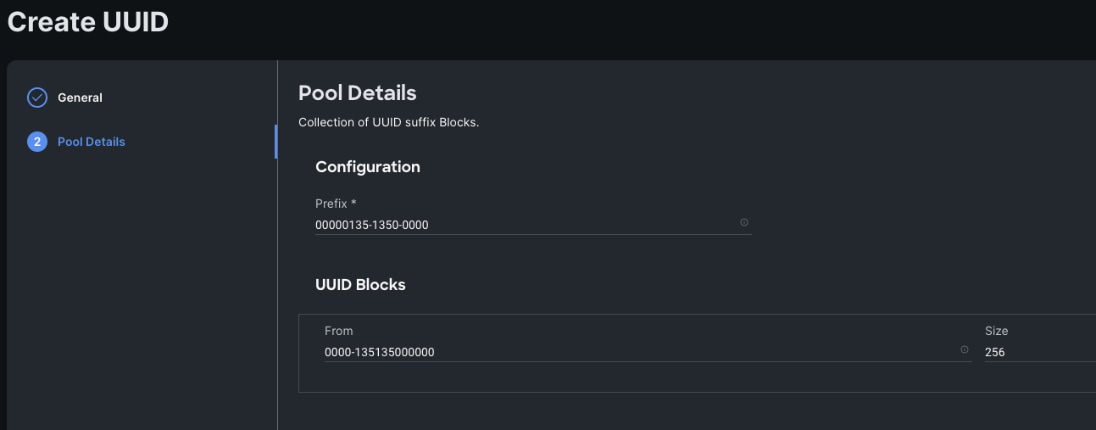Click the info icon in From field
Screen dimensions: 1096x430
click(x=964, y=349)
